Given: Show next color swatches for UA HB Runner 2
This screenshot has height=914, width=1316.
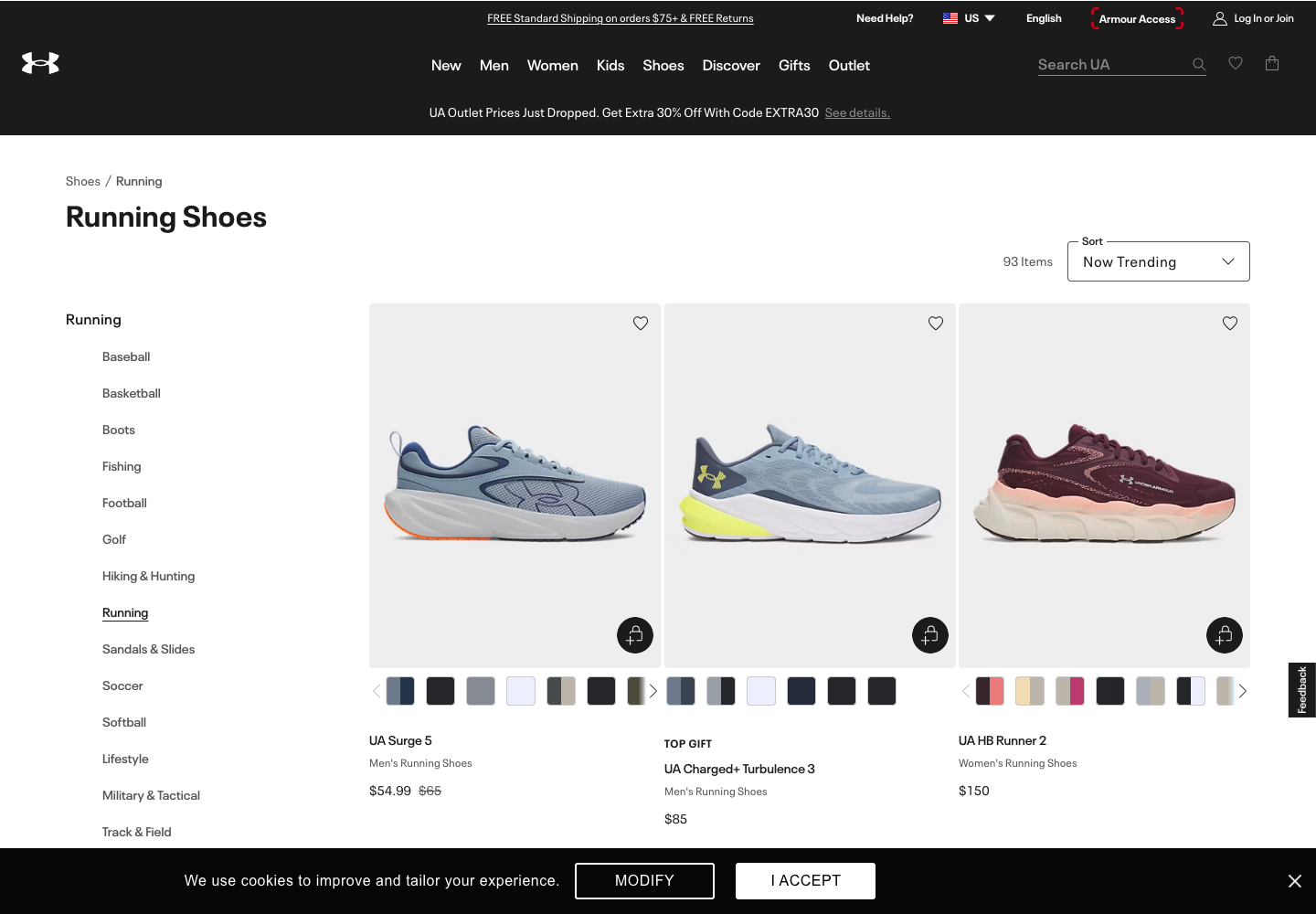Looking at the screenshot, I should tap(1242, 691).
